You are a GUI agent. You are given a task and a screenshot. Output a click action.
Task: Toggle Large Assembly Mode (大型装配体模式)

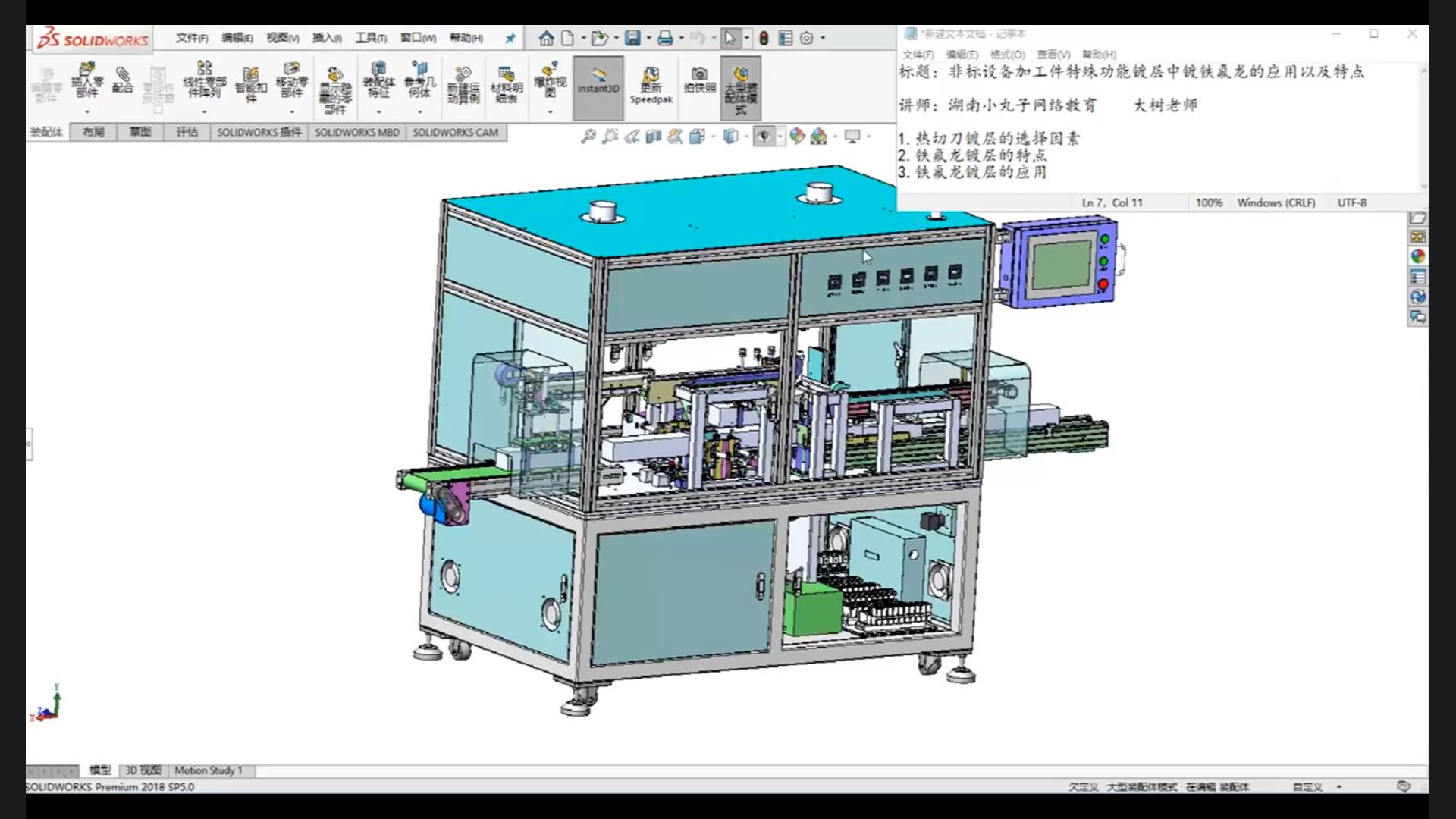click(x=741, y=88)
